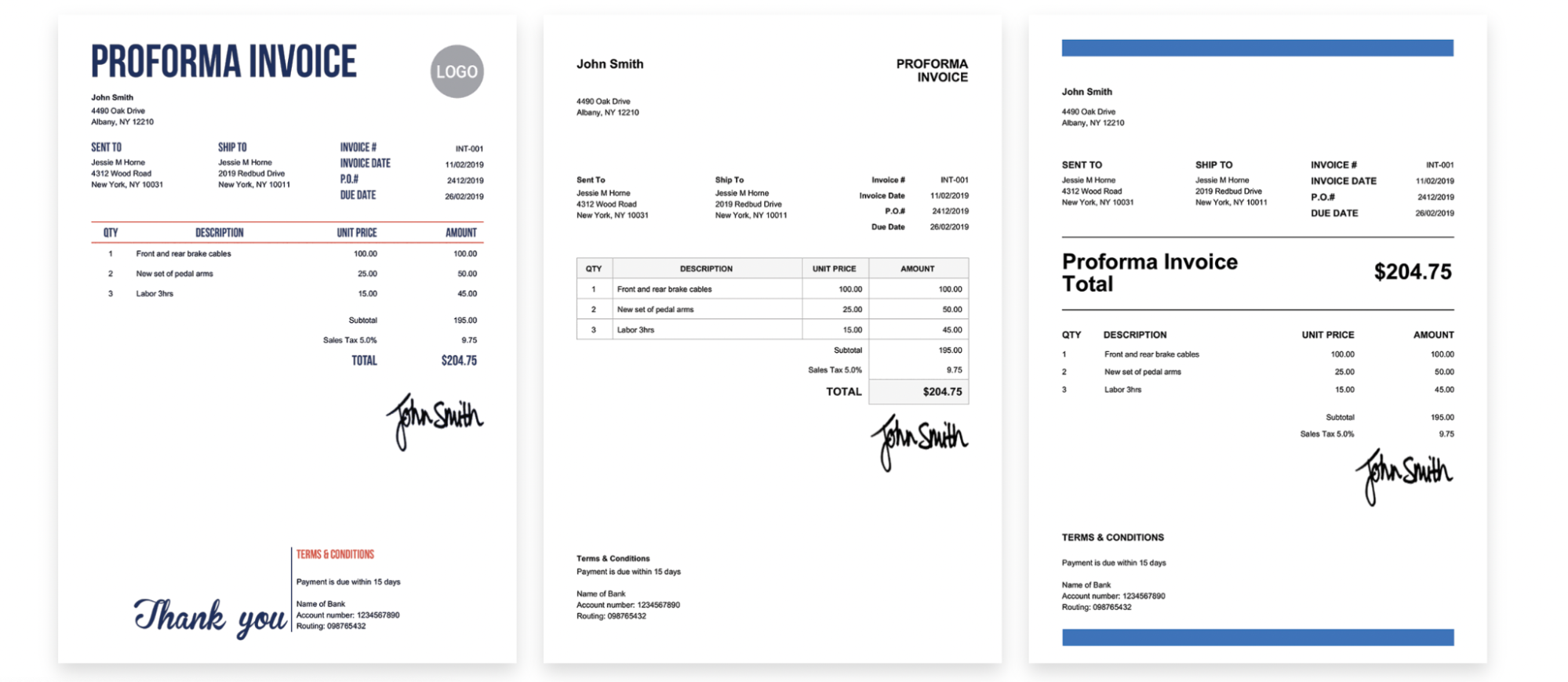
Task: Click "John Smith" under the top blue banner
Action: (x=1086, y=92)
